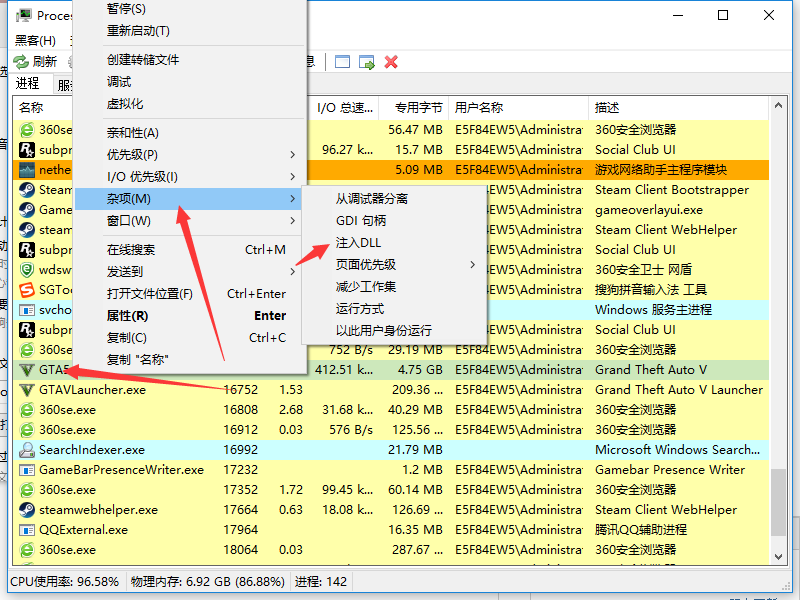Image resolution: width=800 pixels, height=600 pixels.
Task: Click the 物理内存 status bar entry
Action: [x=208, y=582]
